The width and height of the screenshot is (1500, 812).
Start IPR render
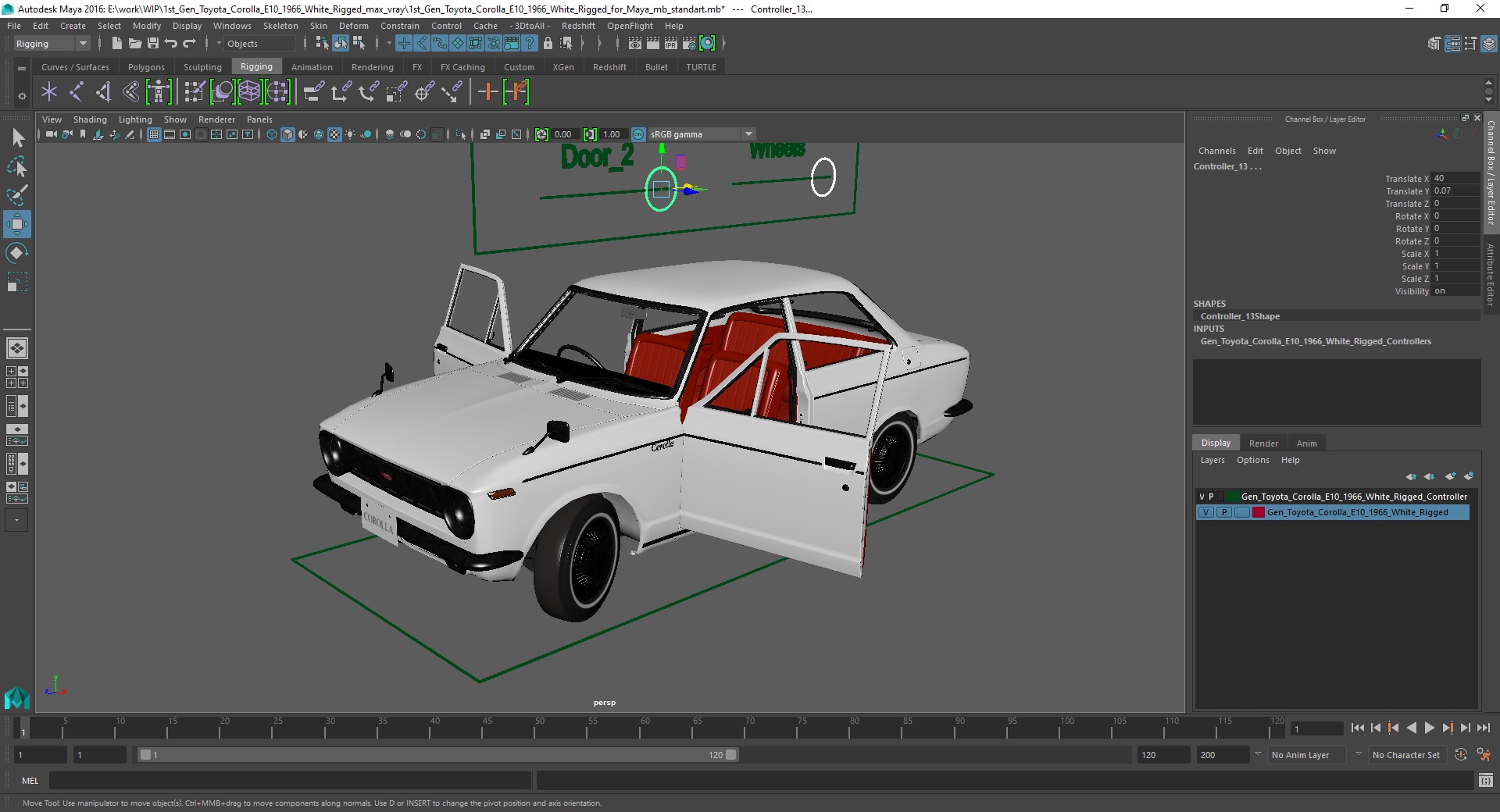click(671, 44)
